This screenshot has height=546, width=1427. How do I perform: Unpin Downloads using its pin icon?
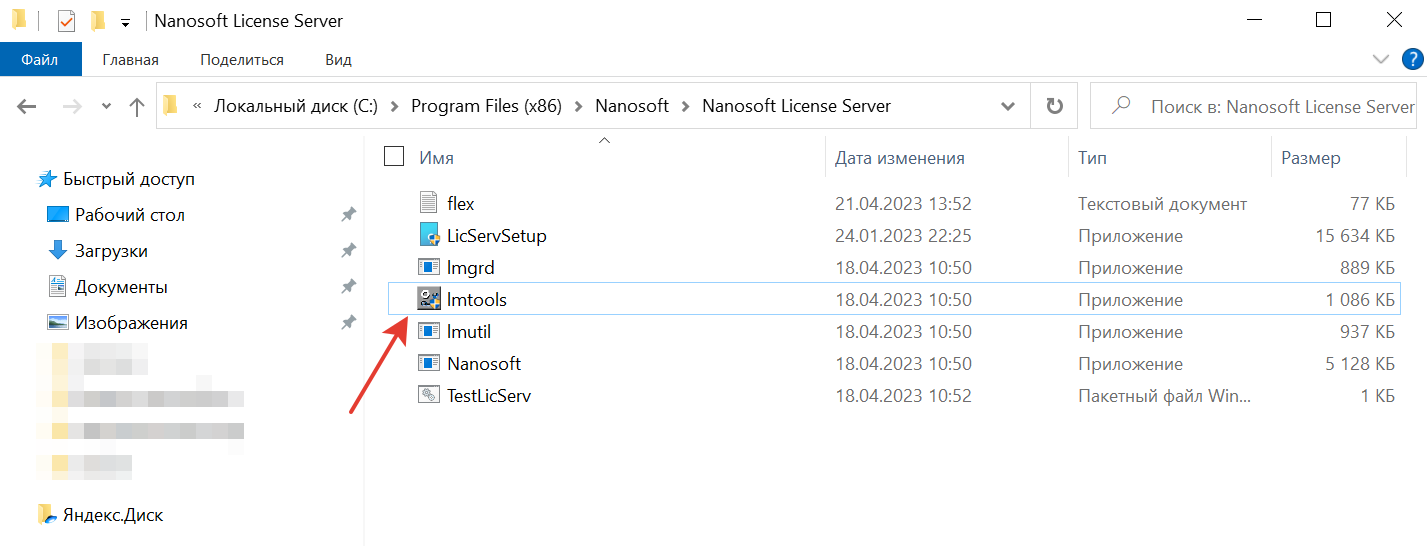[348, 251]
